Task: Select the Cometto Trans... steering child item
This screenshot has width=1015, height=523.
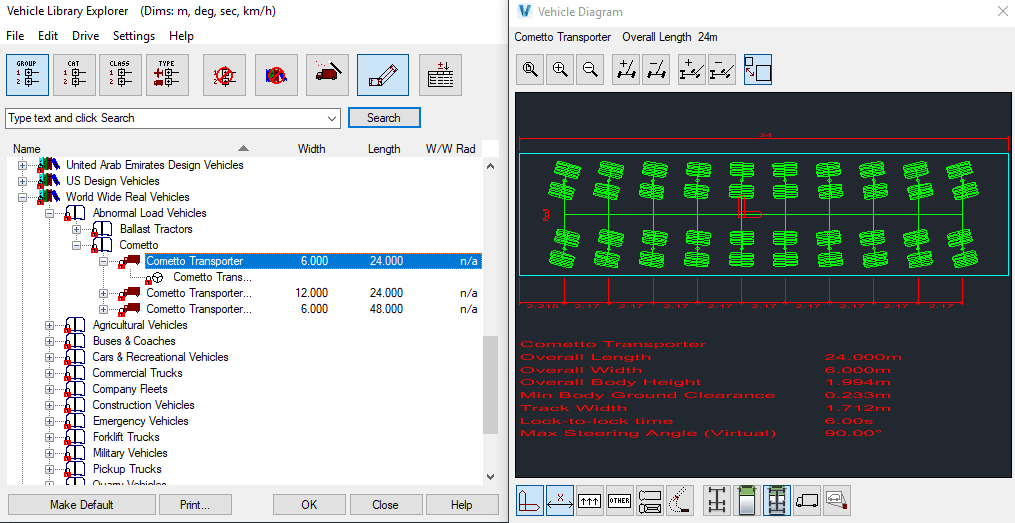Action: click(212, 277)
